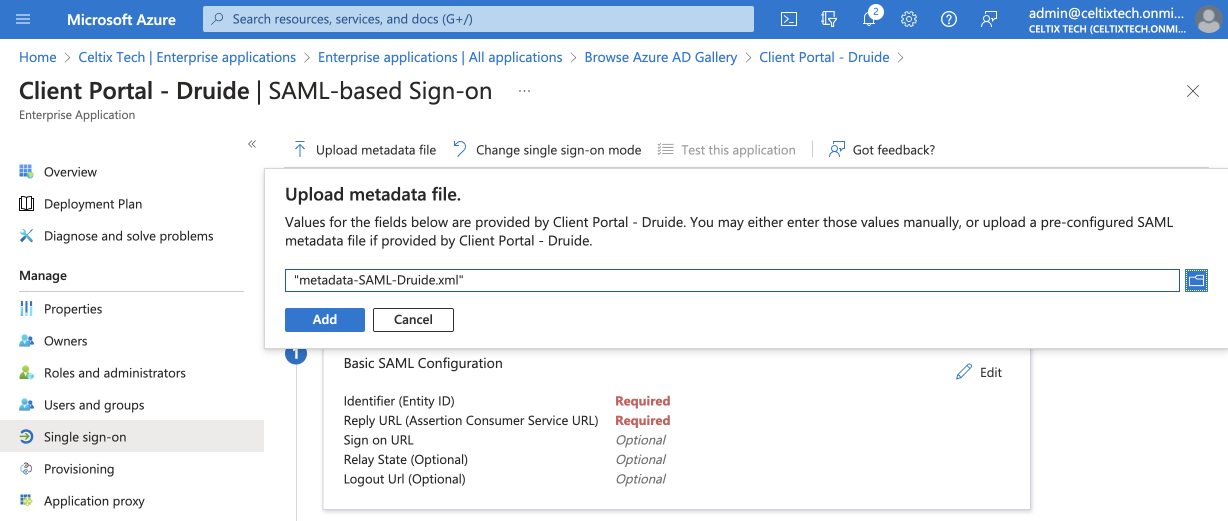Open the Azure portal hamburger menu
Image resolution: width=1228 pixels, height=521 pixels.
[24, 19]
